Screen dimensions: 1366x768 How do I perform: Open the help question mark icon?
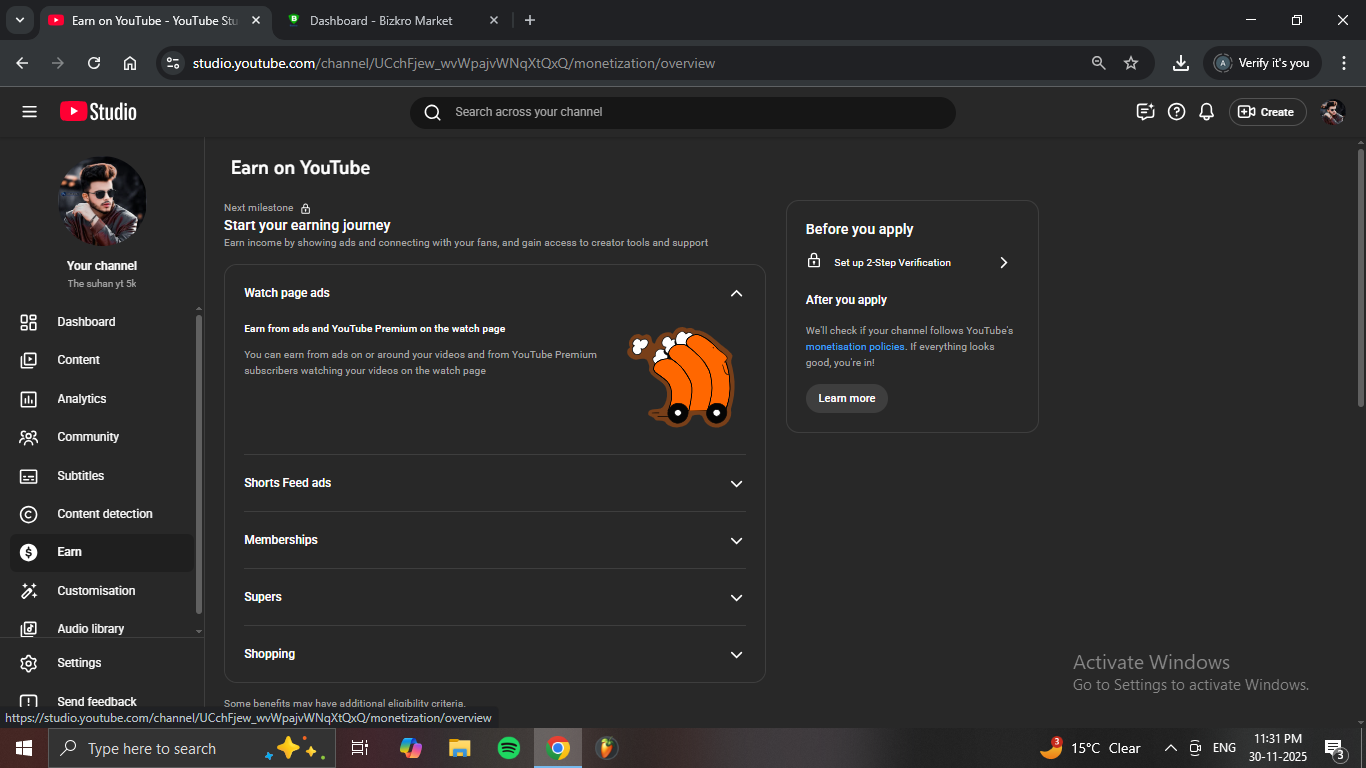(x=1176, y=112)
